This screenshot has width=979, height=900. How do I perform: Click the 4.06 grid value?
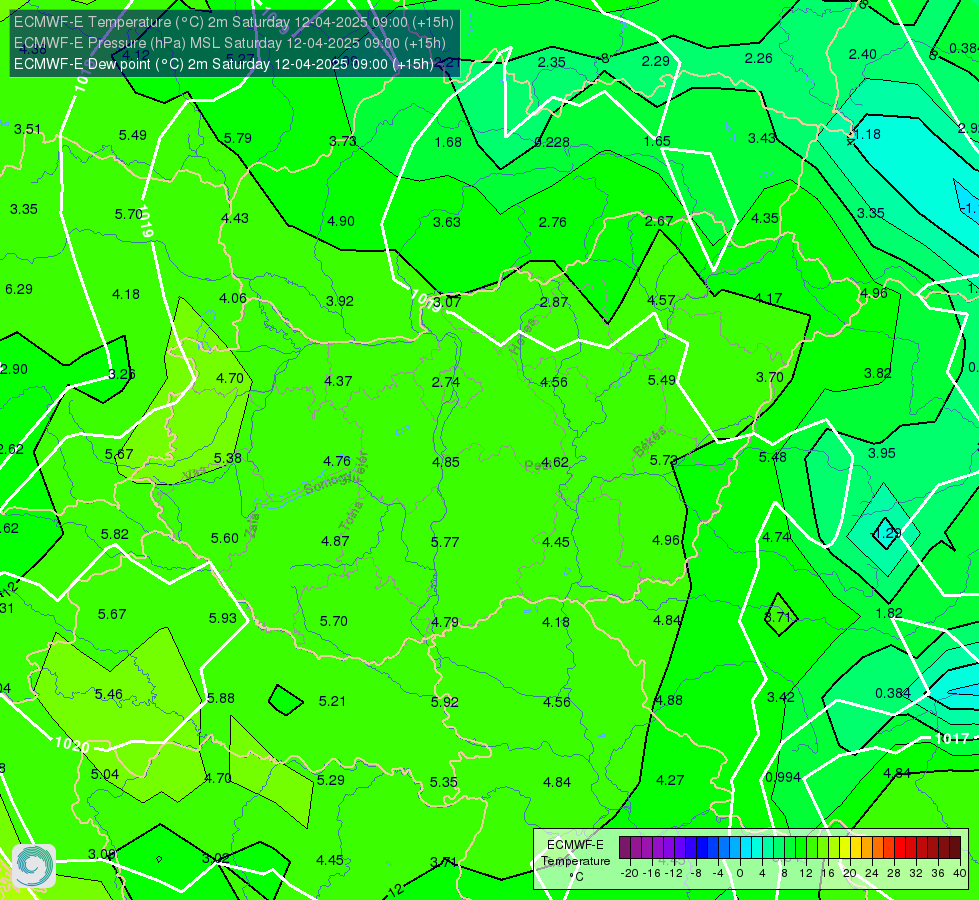[x=233, y=298]
